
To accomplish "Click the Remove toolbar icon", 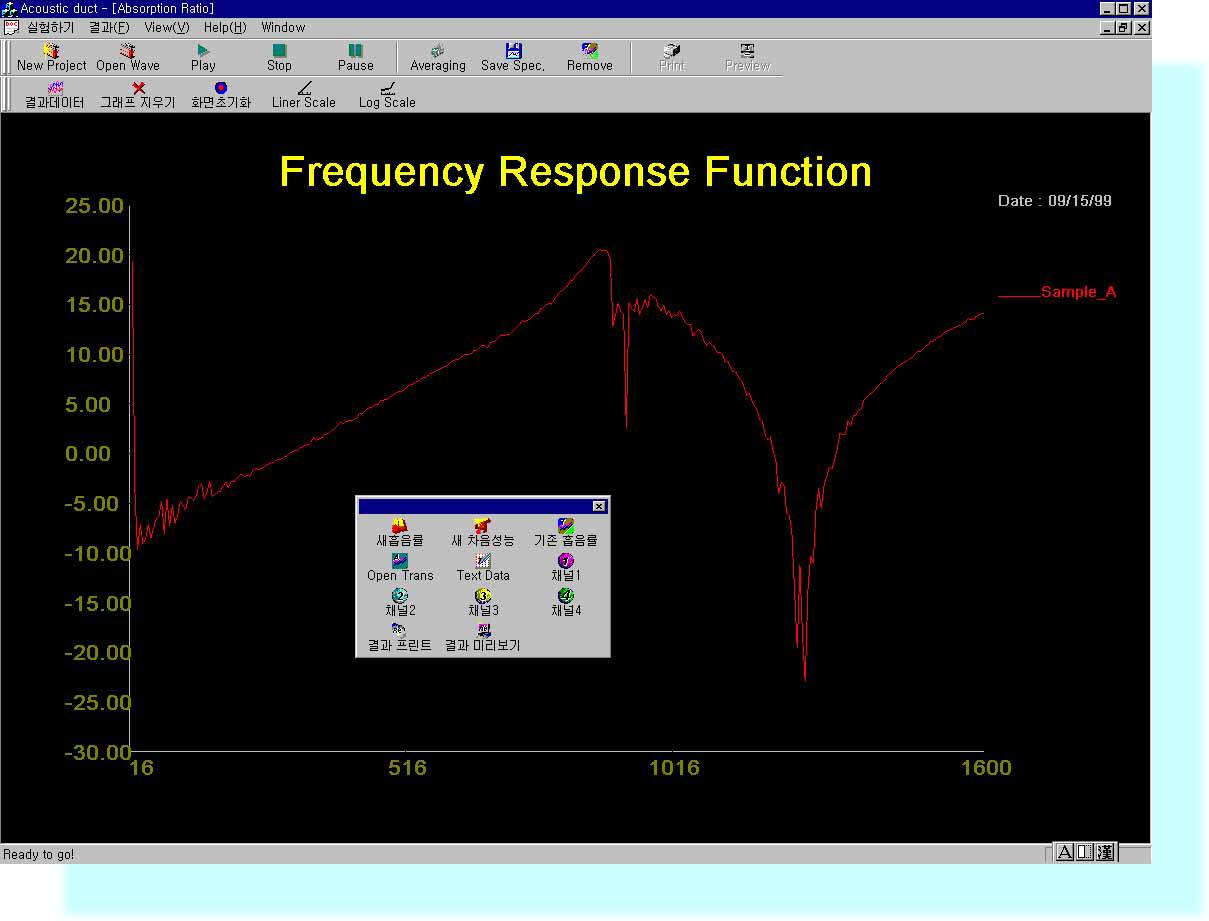I will tap(590, 57).
